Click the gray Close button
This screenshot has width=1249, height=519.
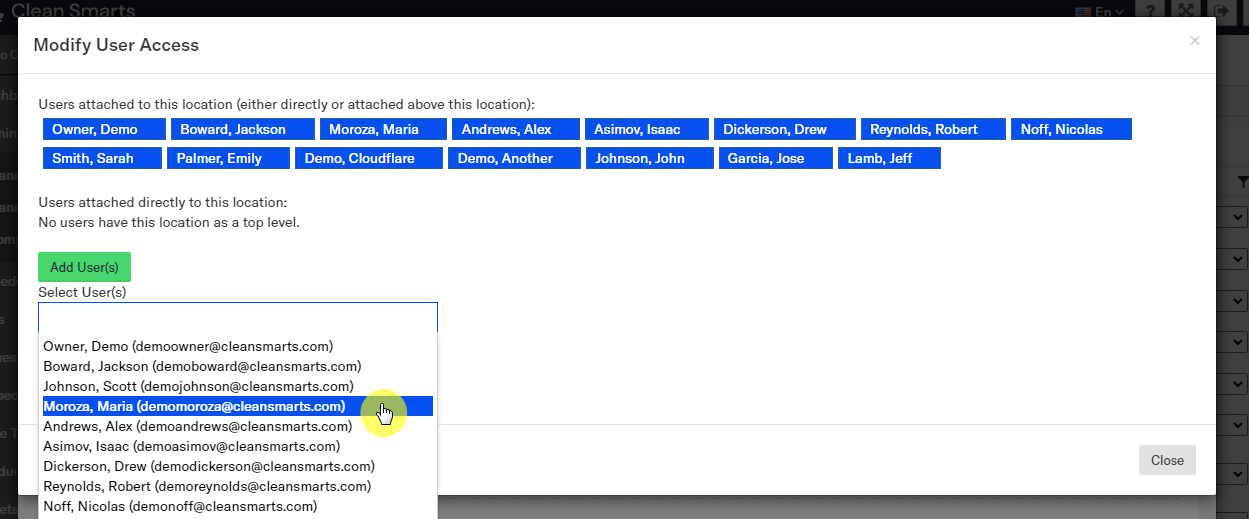coord(1166,460)
